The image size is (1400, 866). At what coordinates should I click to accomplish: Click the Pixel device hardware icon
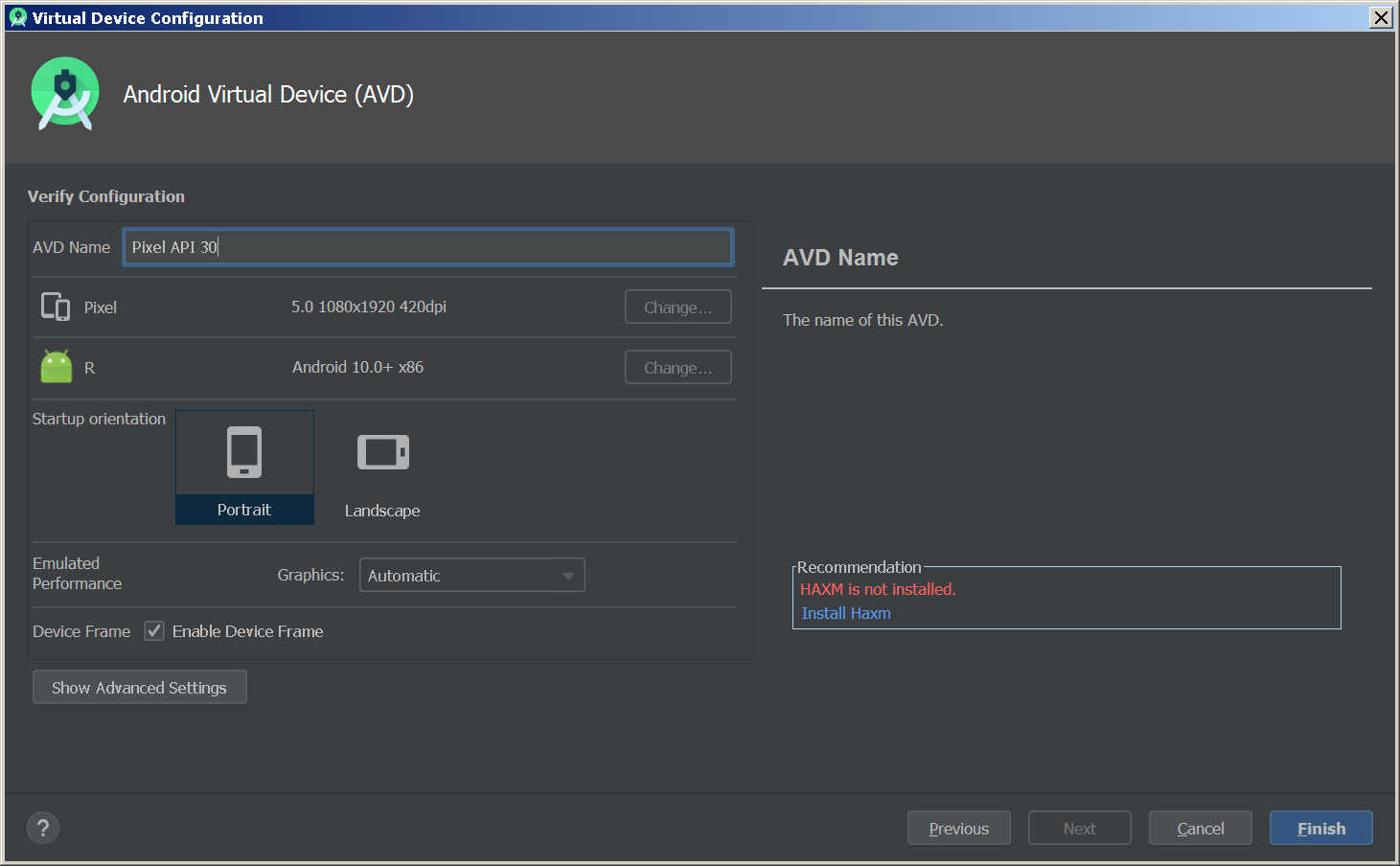click(56, 307)
